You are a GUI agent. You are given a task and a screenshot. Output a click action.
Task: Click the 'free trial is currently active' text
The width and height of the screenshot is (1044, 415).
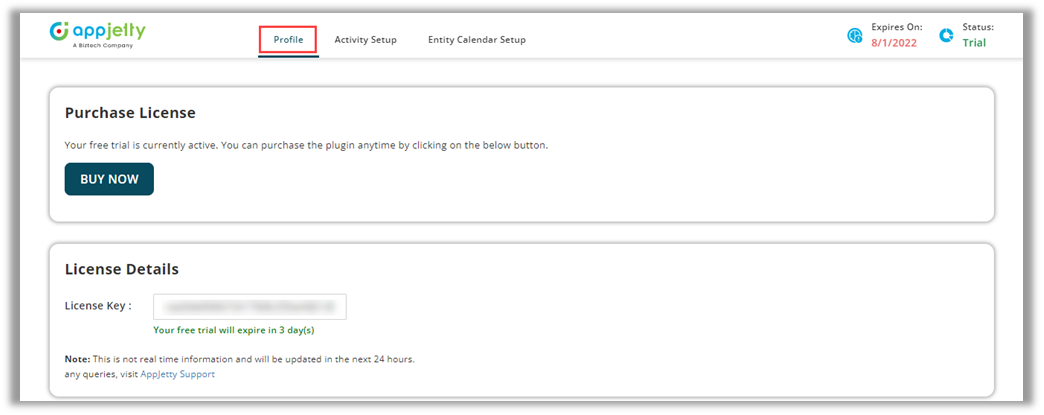306,145
